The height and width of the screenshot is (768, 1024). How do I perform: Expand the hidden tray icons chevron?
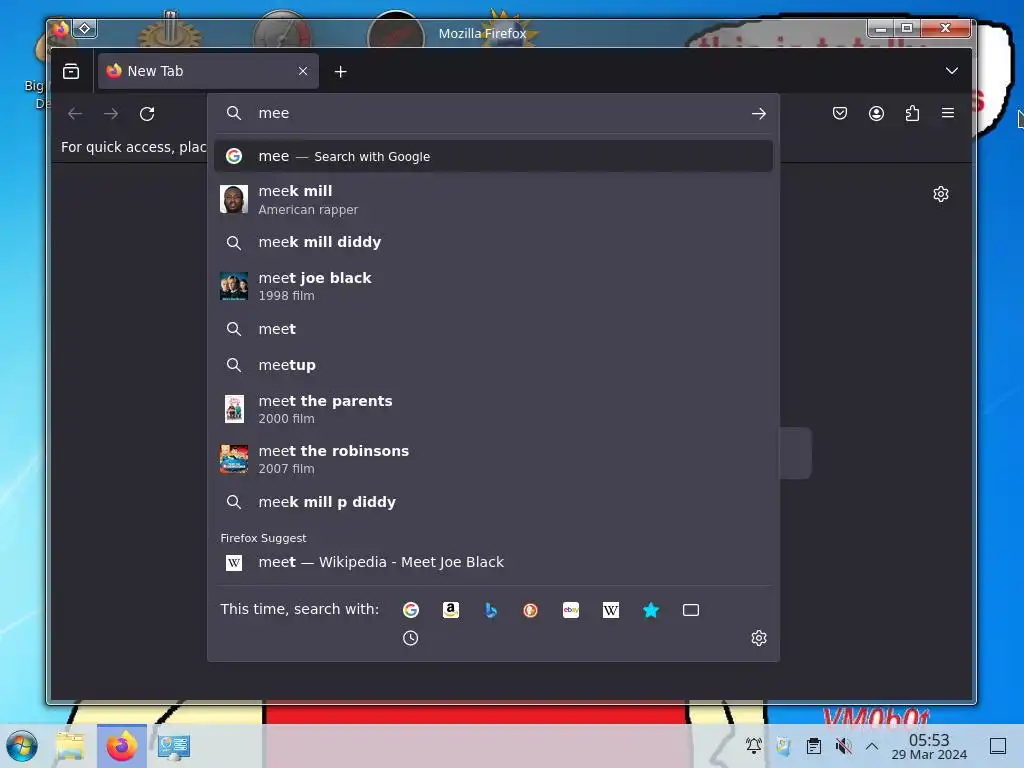pyautogui.click(x=872, y=746)
